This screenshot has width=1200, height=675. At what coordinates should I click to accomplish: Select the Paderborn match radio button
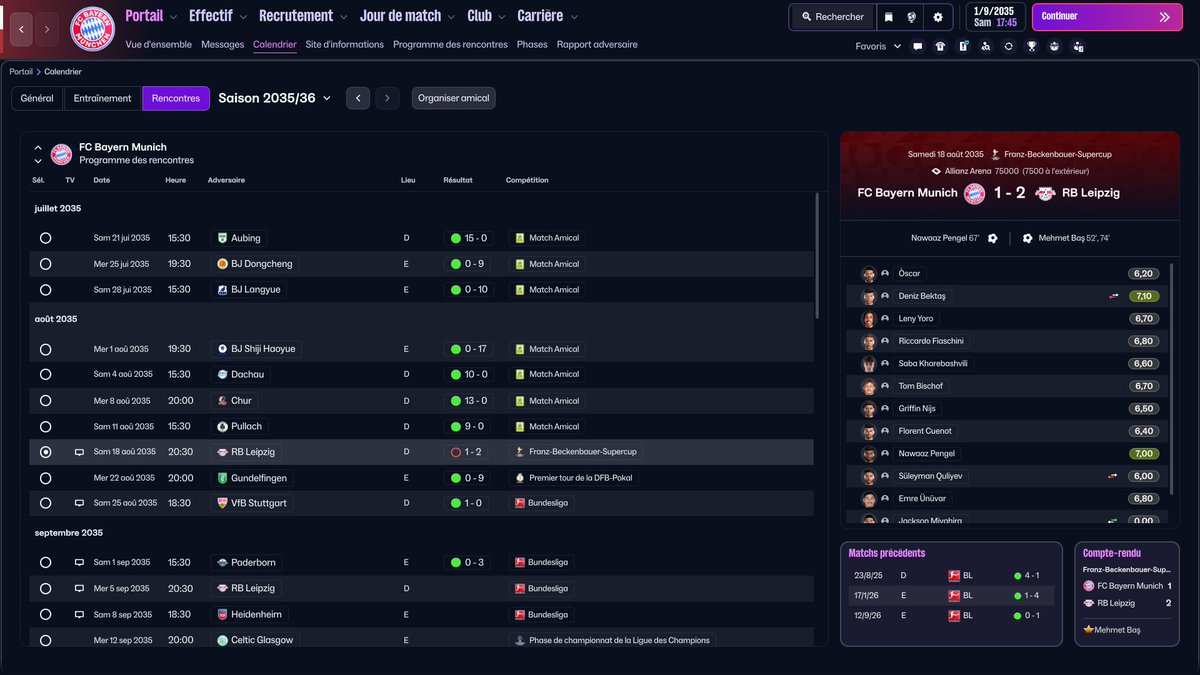point(45,563)
